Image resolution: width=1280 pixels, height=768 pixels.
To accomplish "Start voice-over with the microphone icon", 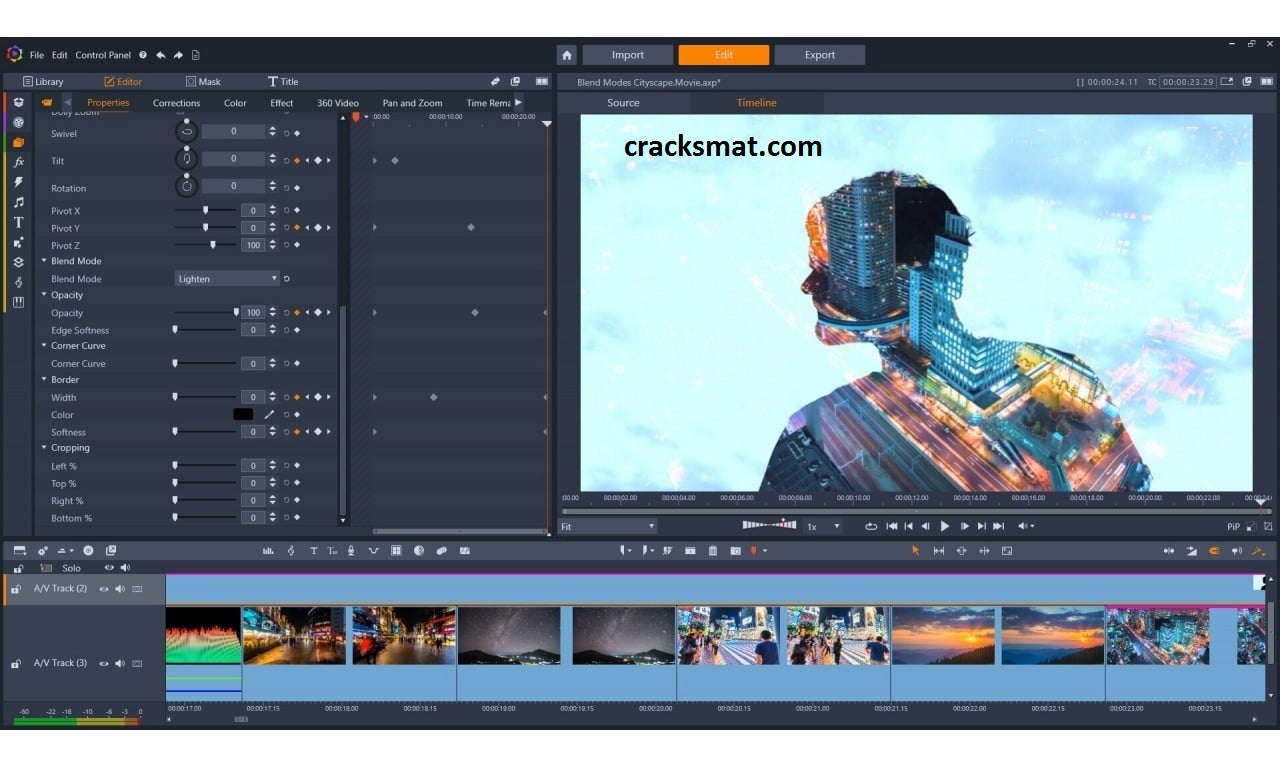I will [353, 550].
